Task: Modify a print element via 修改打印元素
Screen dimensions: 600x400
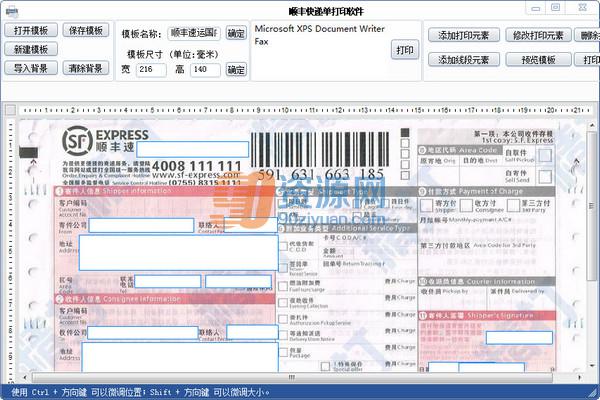Action: coord(538,36)
